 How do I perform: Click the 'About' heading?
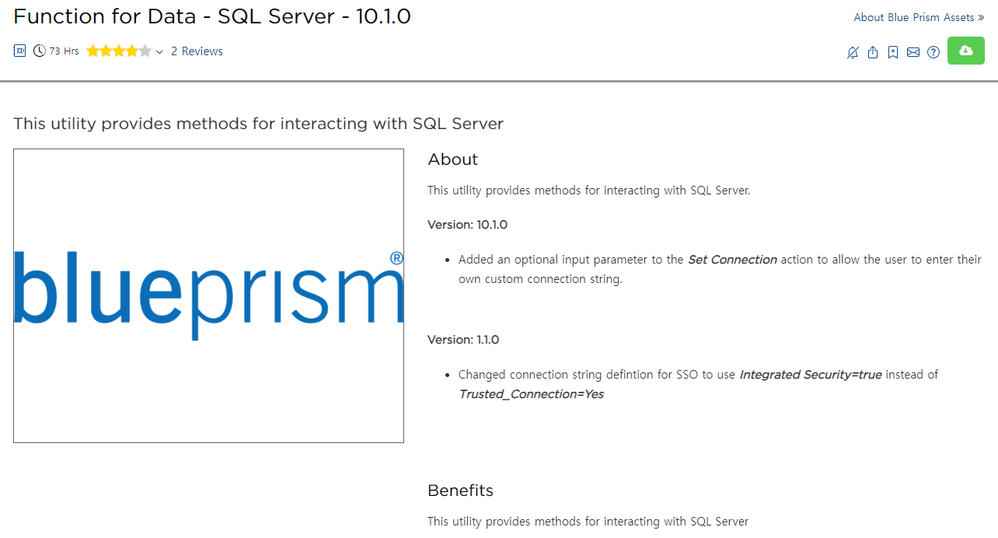coord(453,159)
